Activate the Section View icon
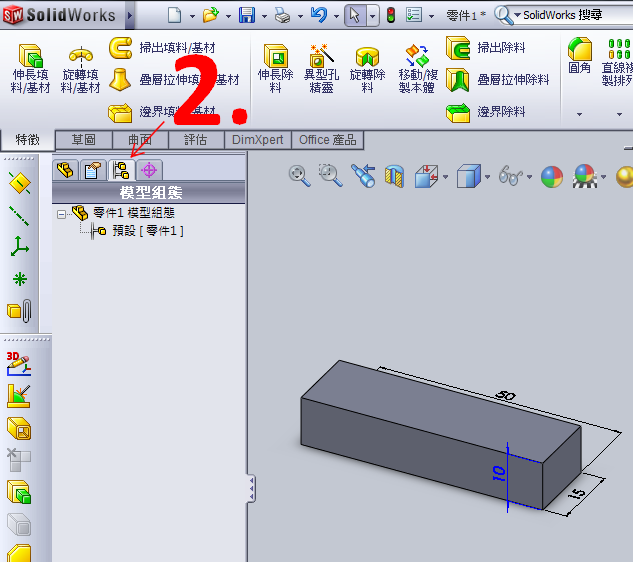 [395, 177]
